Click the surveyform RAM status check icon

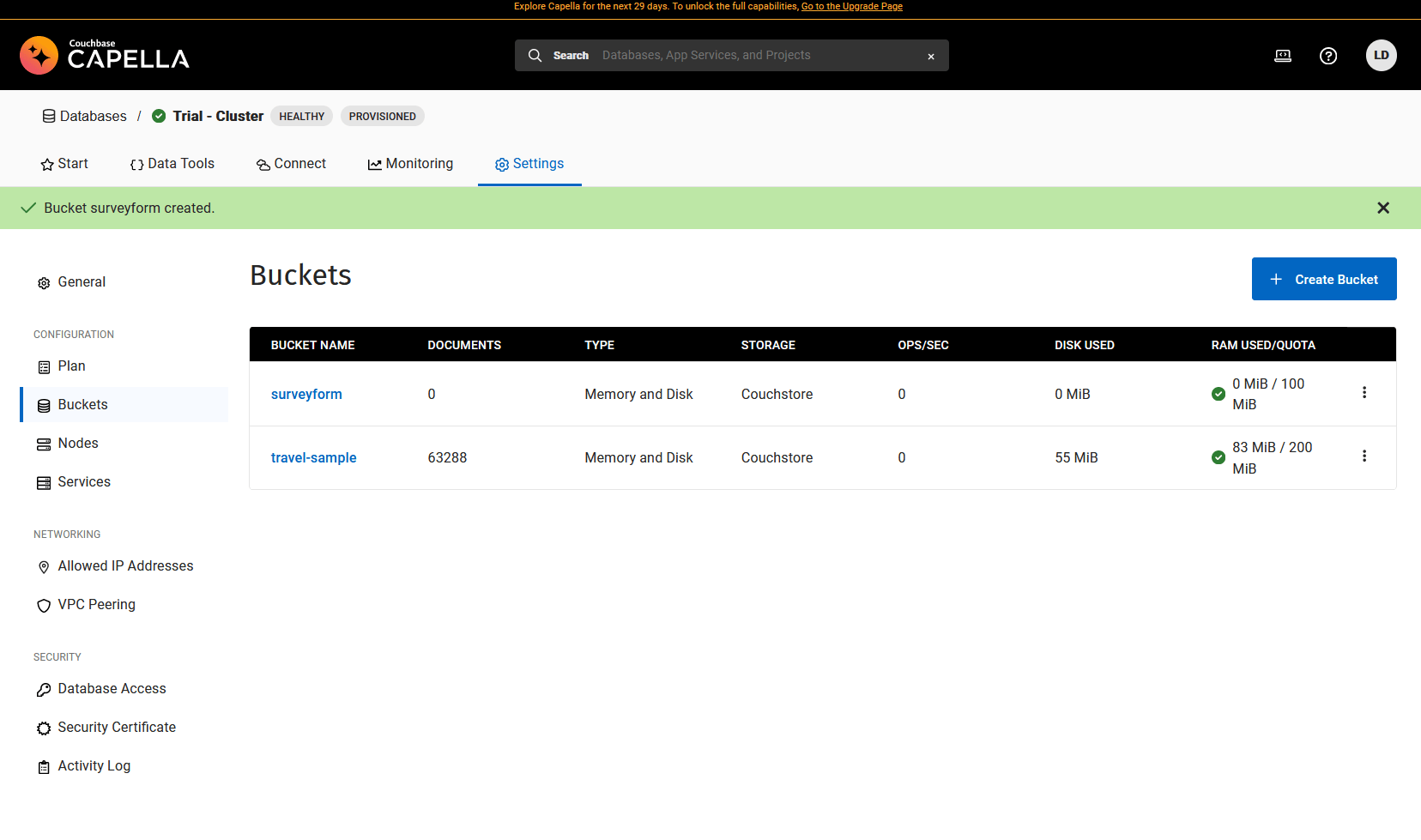[x=1218, y=394]
